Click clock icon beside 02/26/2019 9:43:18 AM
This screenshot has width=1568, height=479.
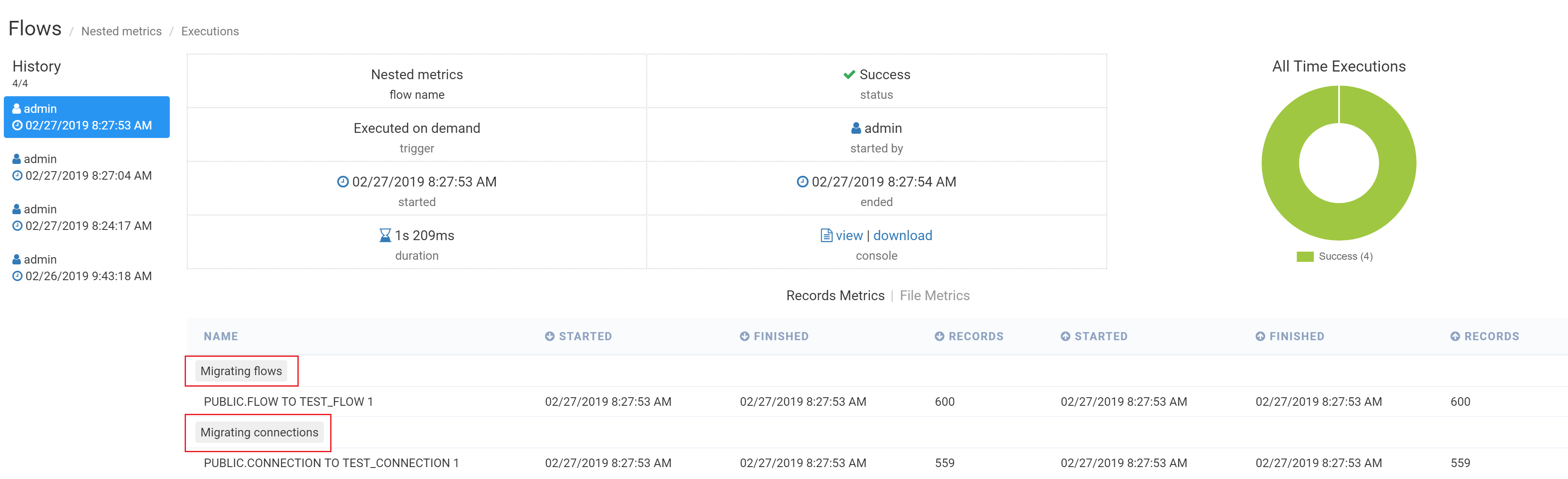[17, 276]
